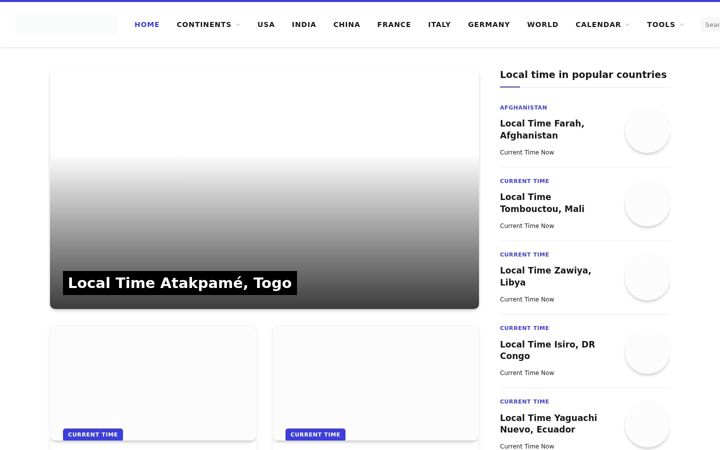Go to the USA menu item

(x=266, y=24)
